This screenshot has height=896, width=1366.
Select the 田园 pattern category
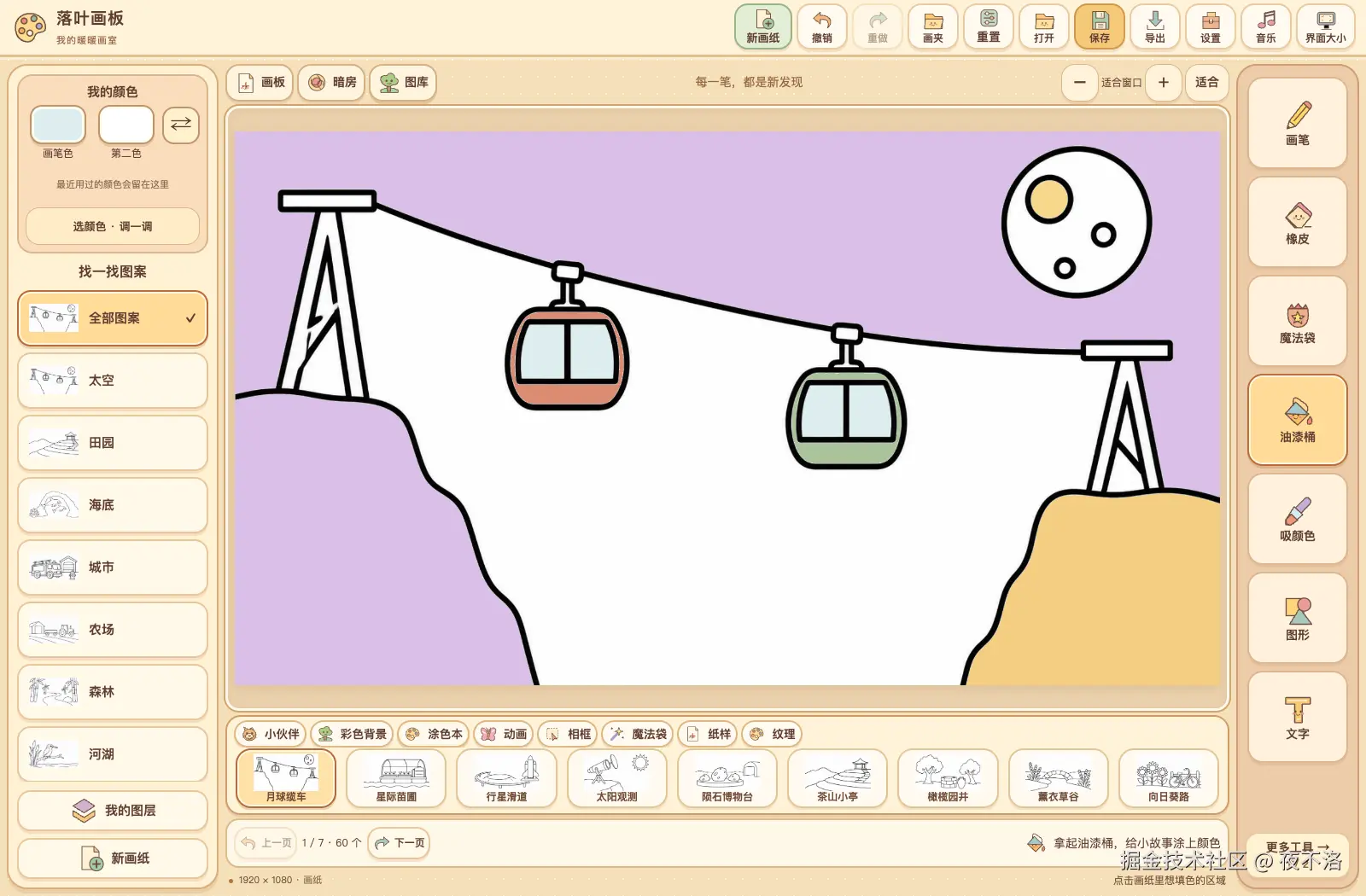[x=113, y=443]
